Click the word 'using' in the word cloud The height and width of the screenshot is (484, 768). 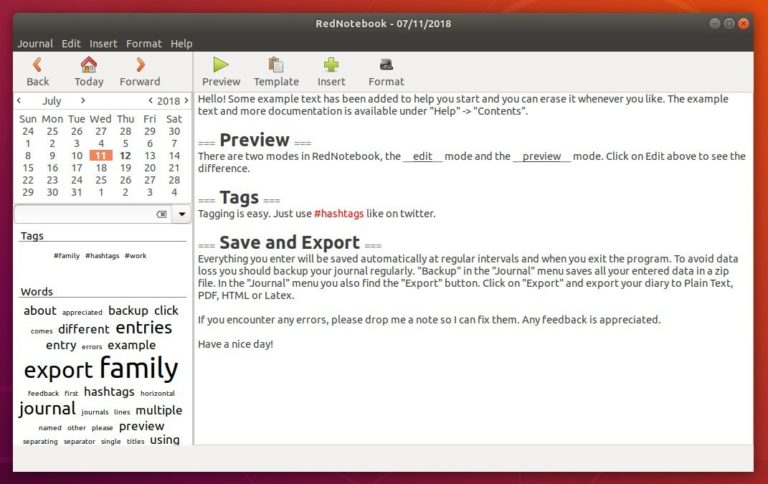click(x=165, y=440)
